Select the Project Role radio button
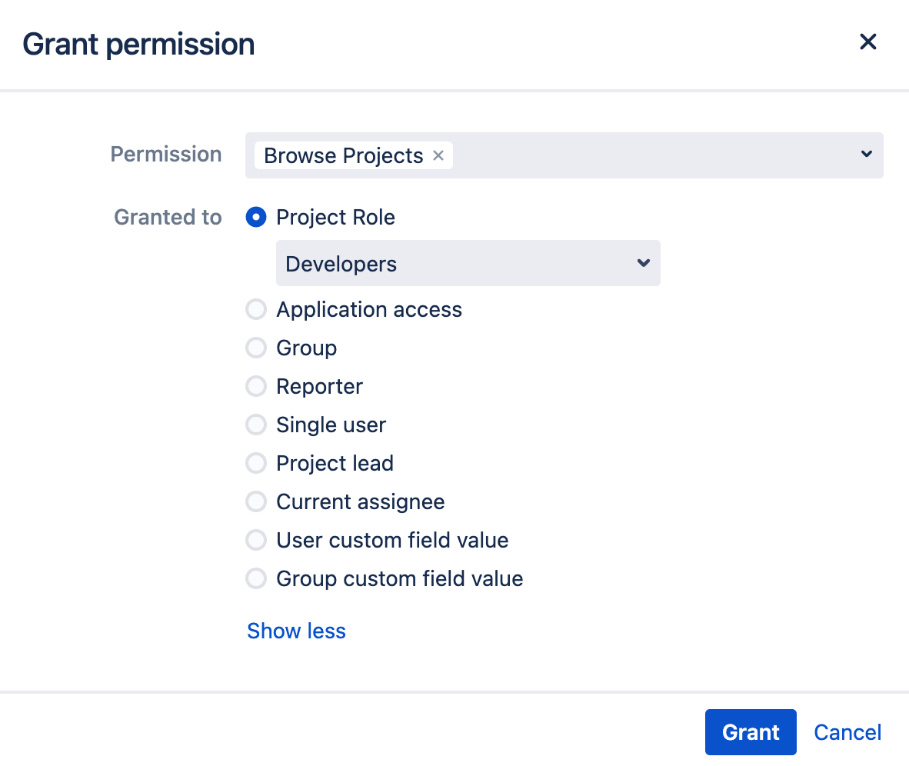909x766 pixels. click(x=256, y=217)
